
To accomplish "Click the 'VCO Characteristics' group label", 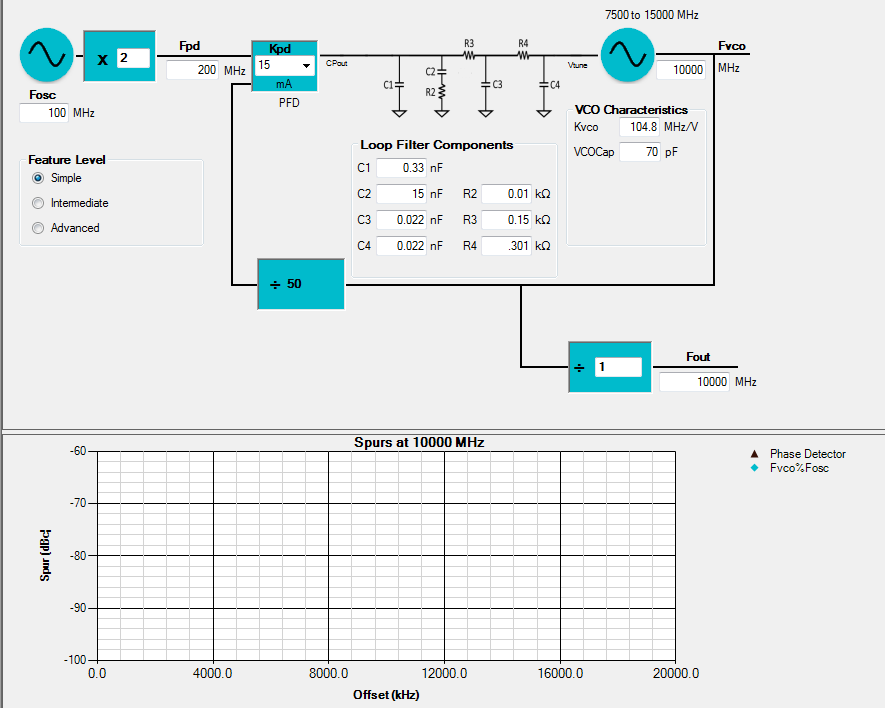I will (631, 110).
